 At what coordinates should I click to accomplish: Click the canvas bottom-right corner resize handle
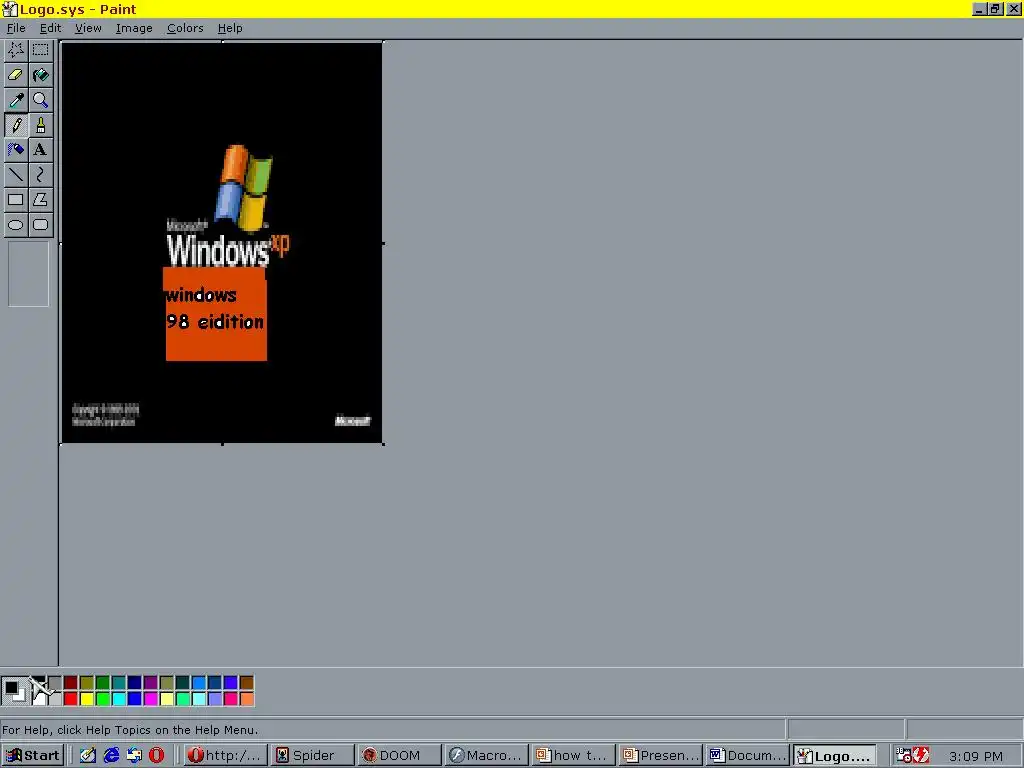click(383, 444)
